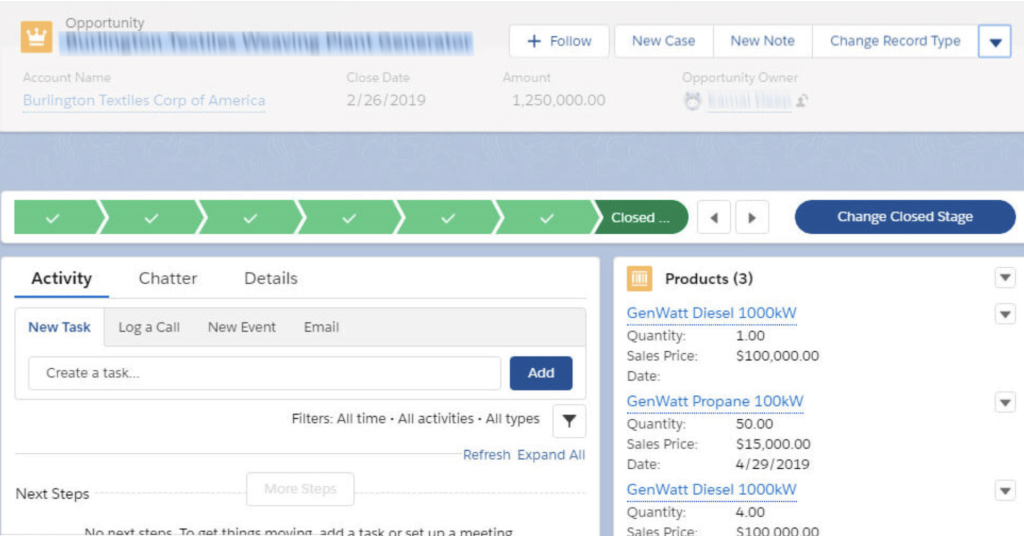
Task: Click the Change Closed Stage button
Action: tap(905, 217)
